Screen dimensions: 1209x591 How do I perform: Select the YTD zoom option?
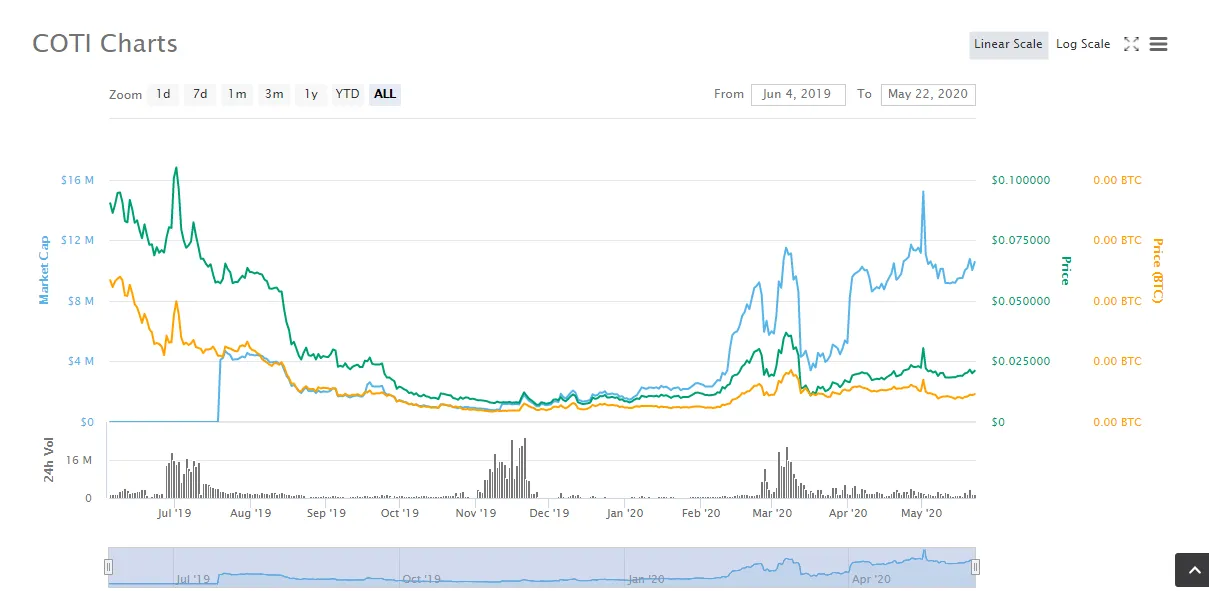coord(347,94)
